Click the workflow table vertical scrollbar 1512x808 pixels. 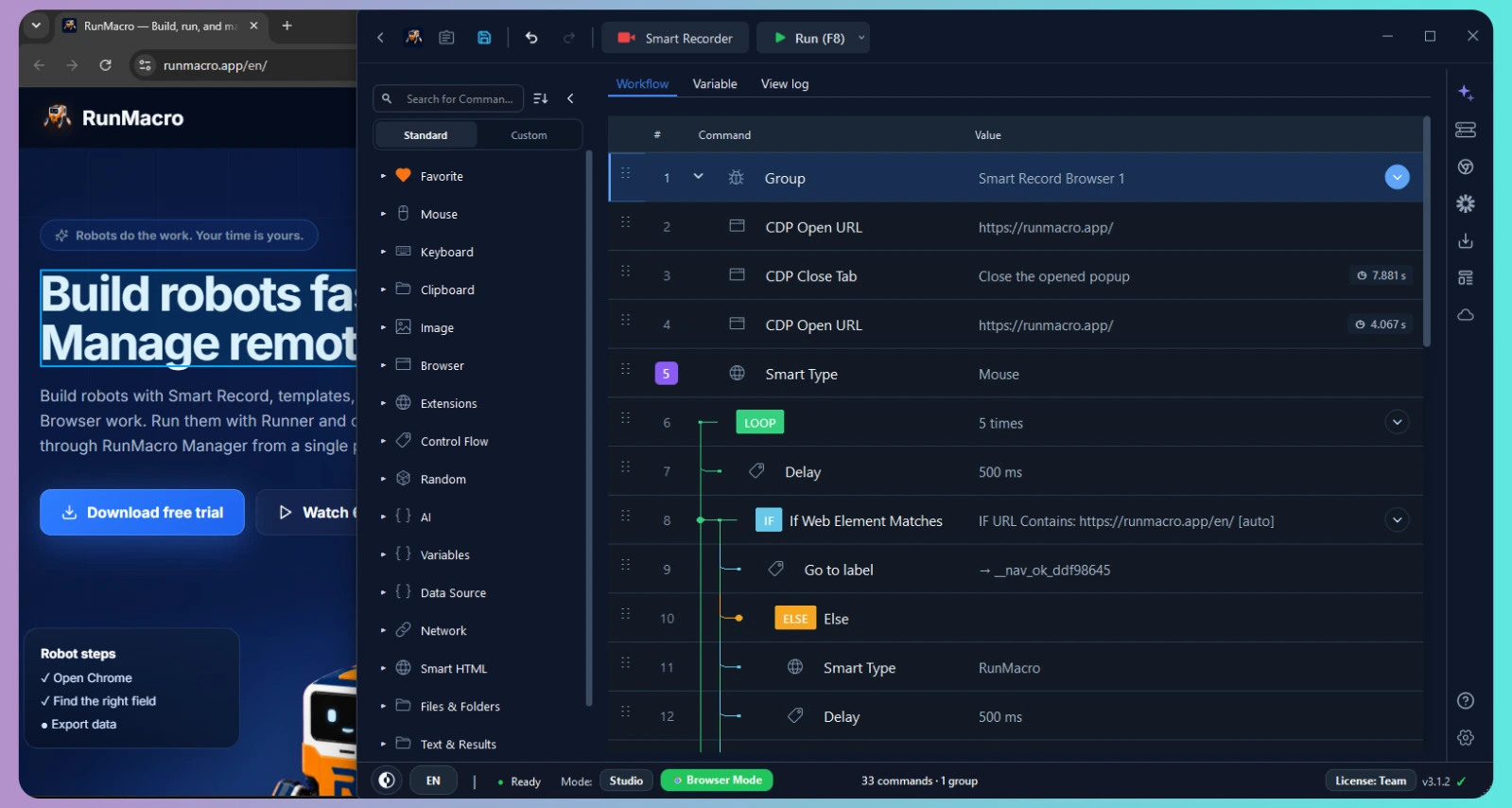pos(1427,232)
